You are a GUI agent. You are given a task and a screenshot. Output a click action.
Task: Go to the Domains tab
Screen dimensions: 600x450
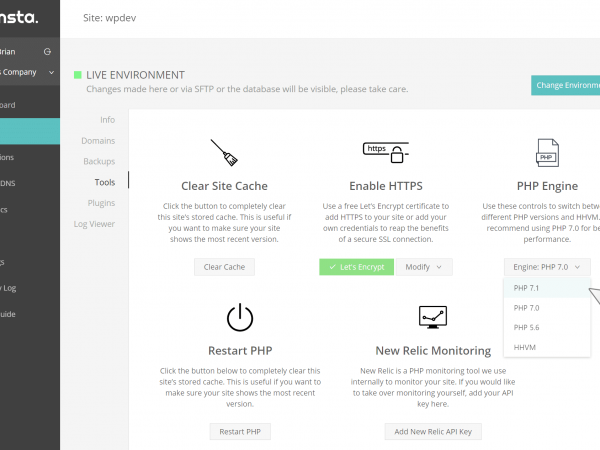click(x=98, y=141)
